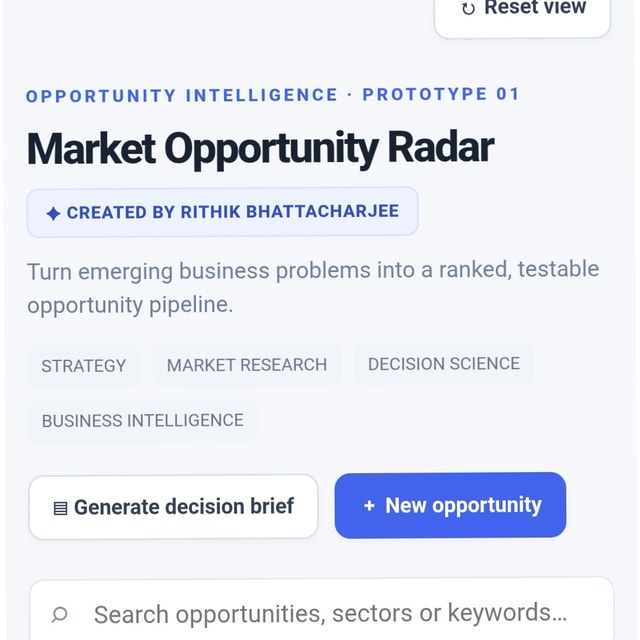Click the sparkle icon in creator badge

coord(53,213)
